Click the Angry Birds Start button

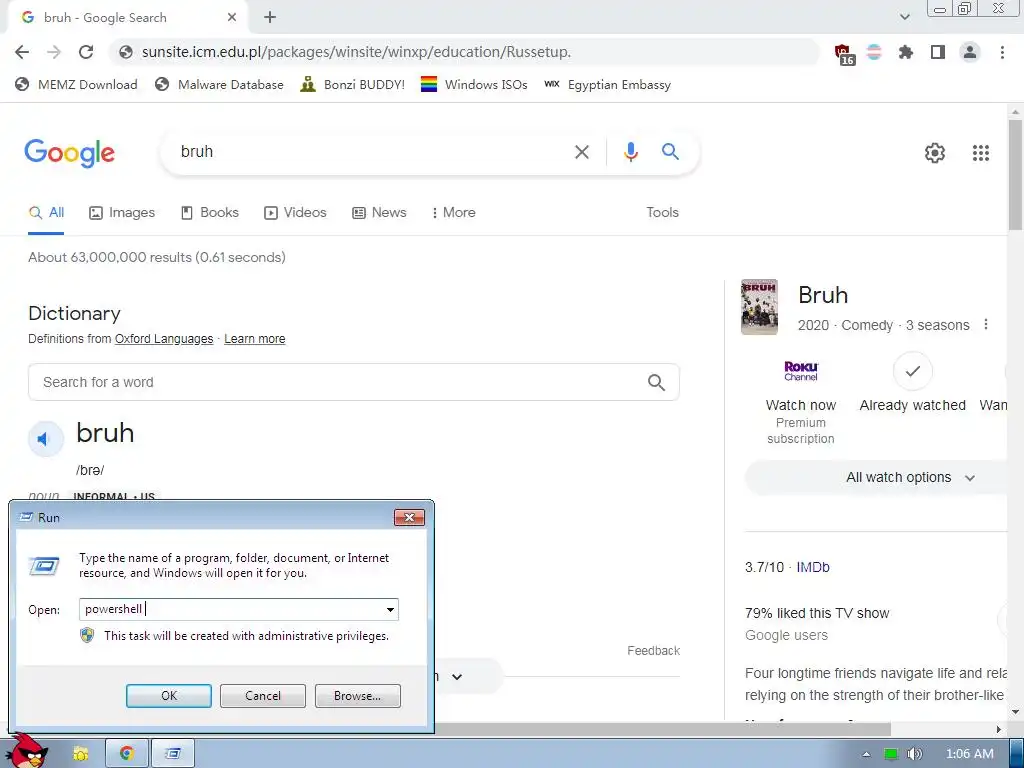point(25,751)
